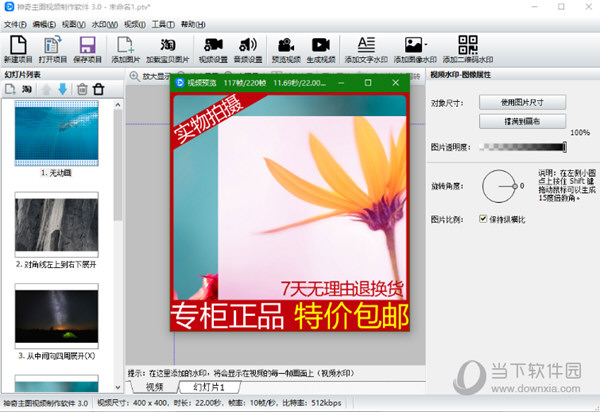
Task: Move slide up with gray up arrow
Action: click(x=46, y=90)
